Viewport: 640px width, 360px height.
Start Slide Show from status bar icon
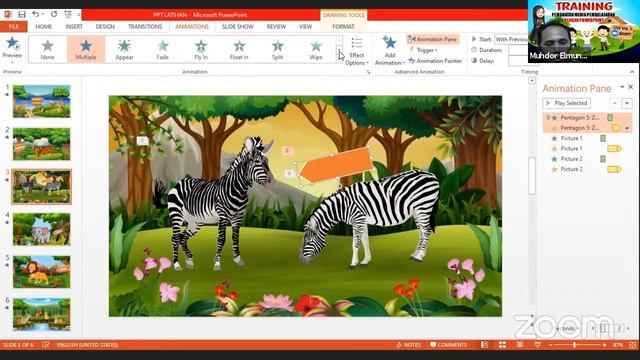click(x=537, y=345)
